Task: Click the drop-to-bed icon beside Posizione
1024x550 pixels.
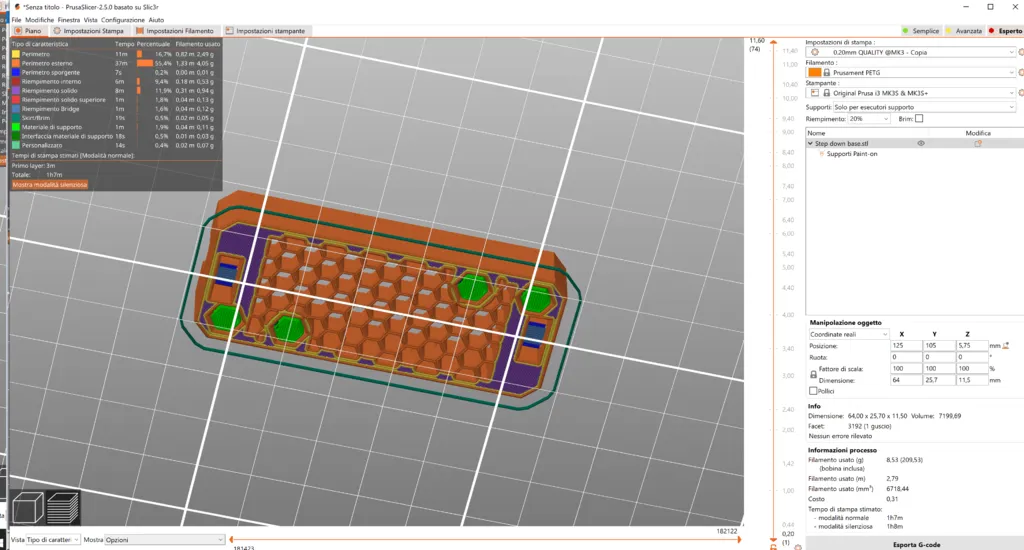Action: [x=1006, y=346]
